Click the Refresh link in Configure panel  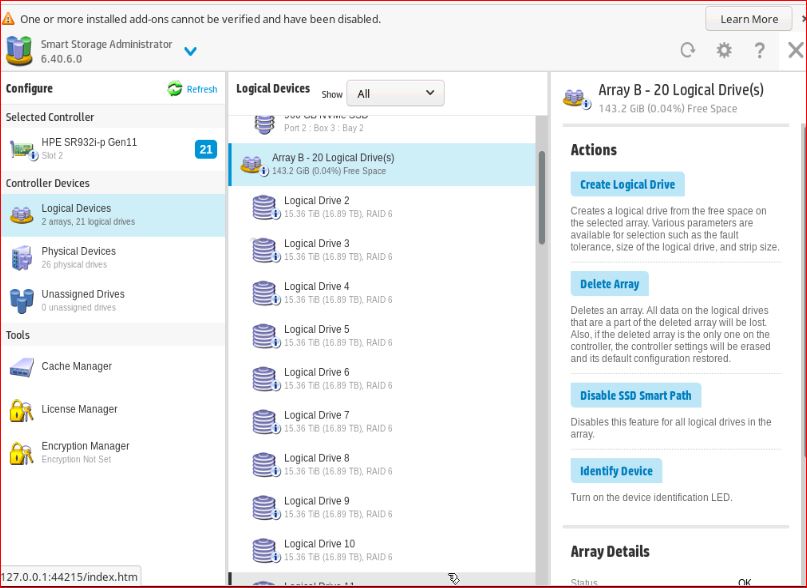193,89
